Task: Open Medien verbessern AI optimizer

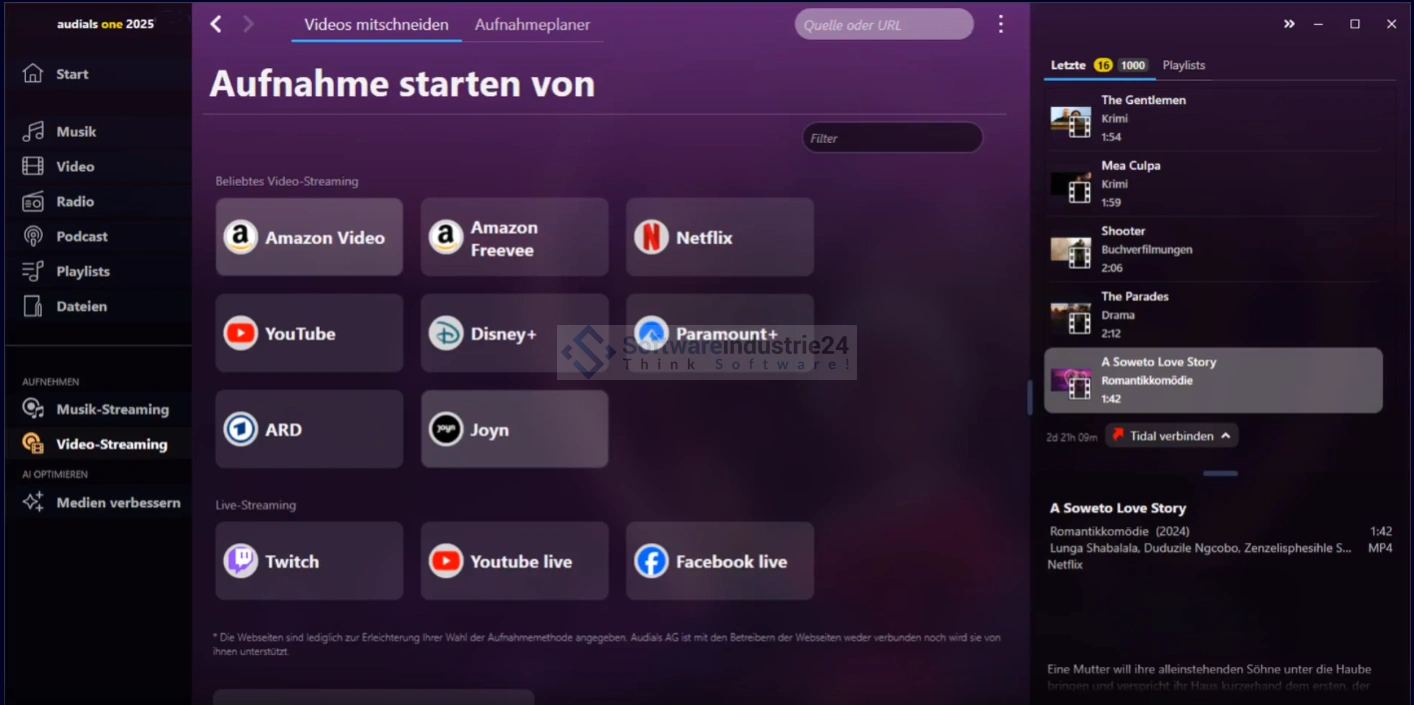Action: click(x=117, y=503)
